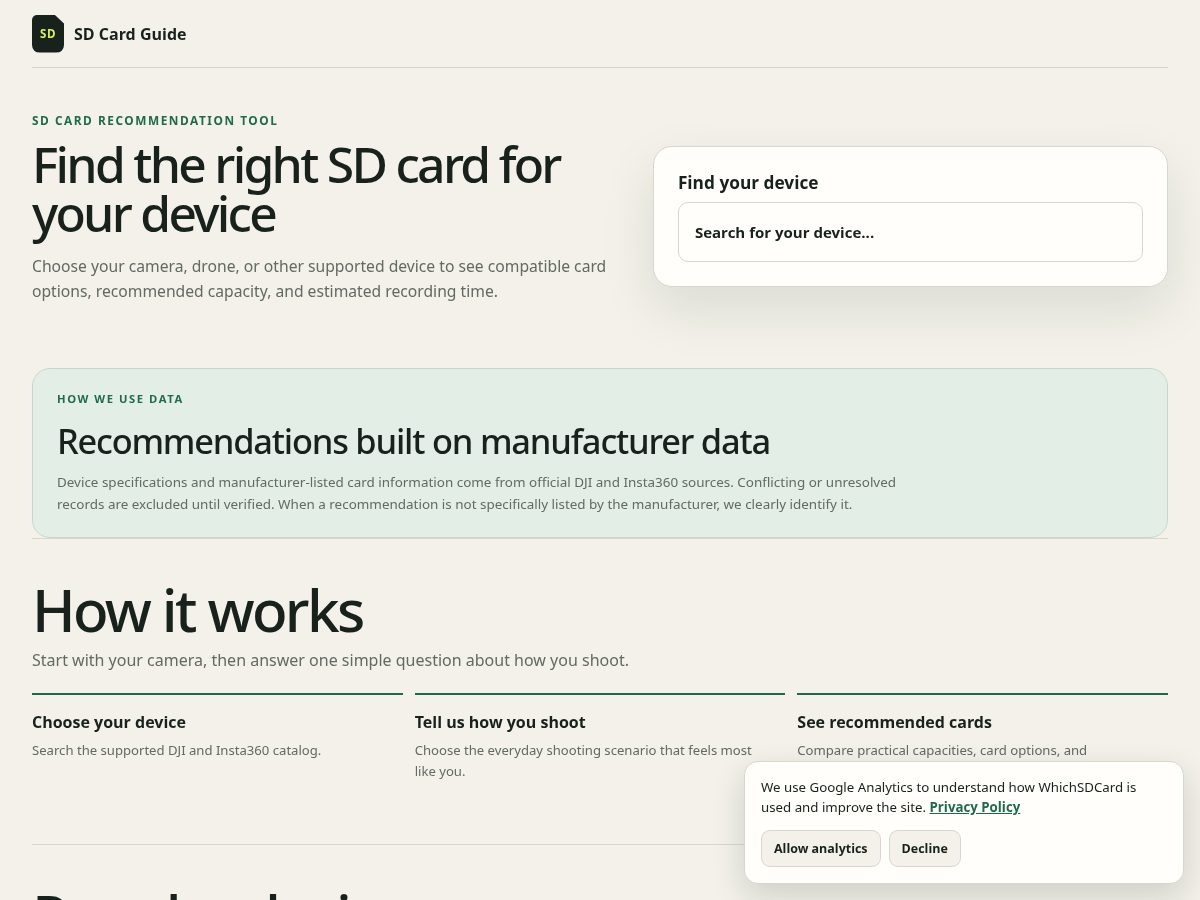
Task: Click the 'How it works' heading
Action: coord(197,611)
